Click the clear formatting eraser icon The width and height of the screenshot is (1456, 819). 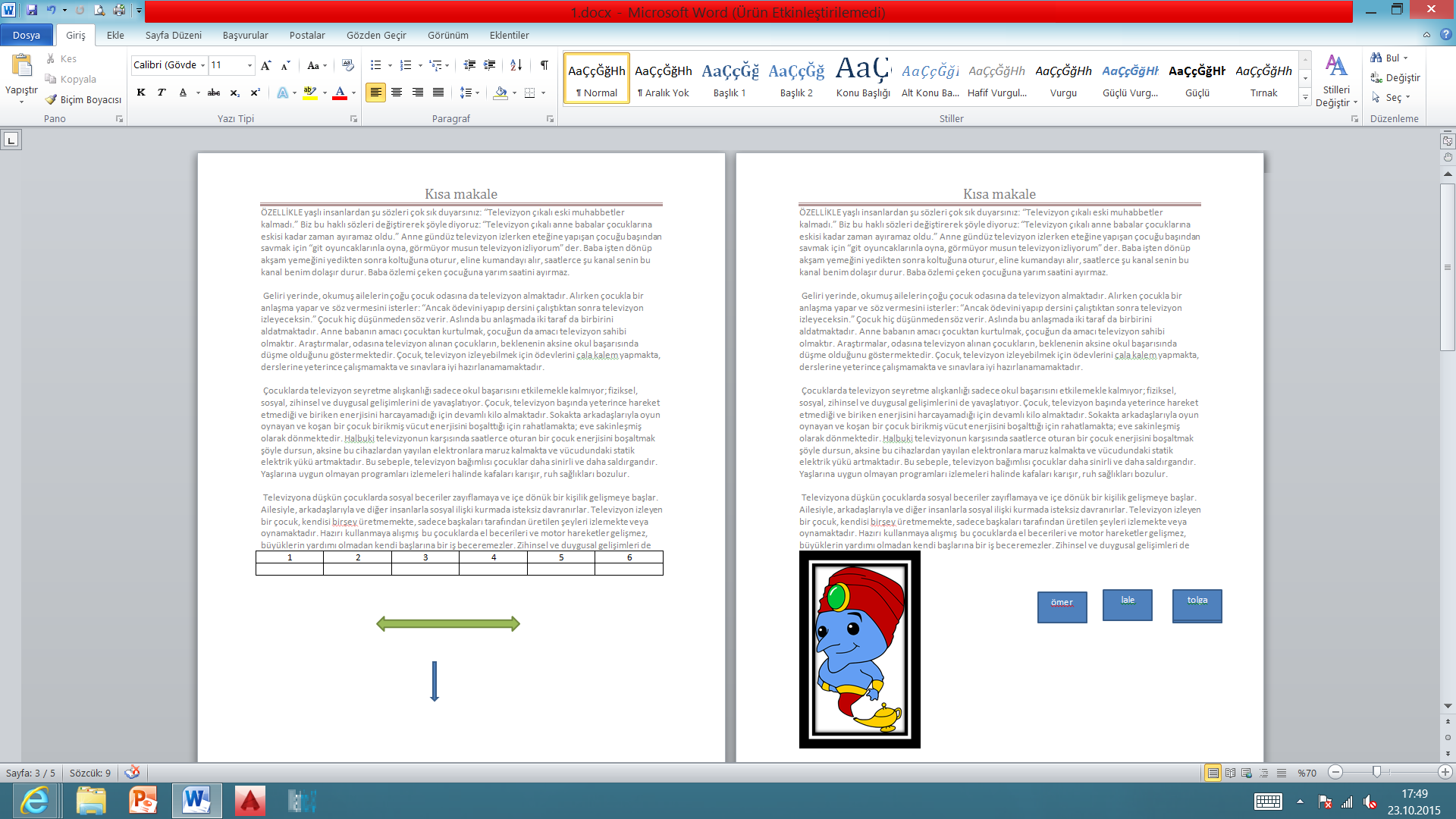coord(348,65)
